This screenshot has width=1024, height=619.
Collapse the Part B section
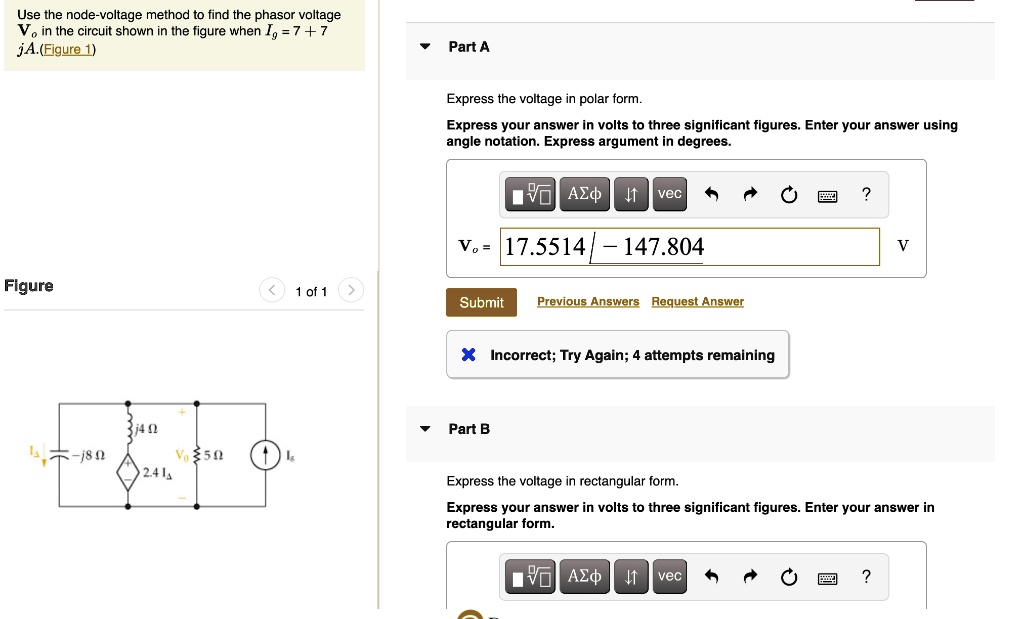pyautogui.click(x=424, y=428)
